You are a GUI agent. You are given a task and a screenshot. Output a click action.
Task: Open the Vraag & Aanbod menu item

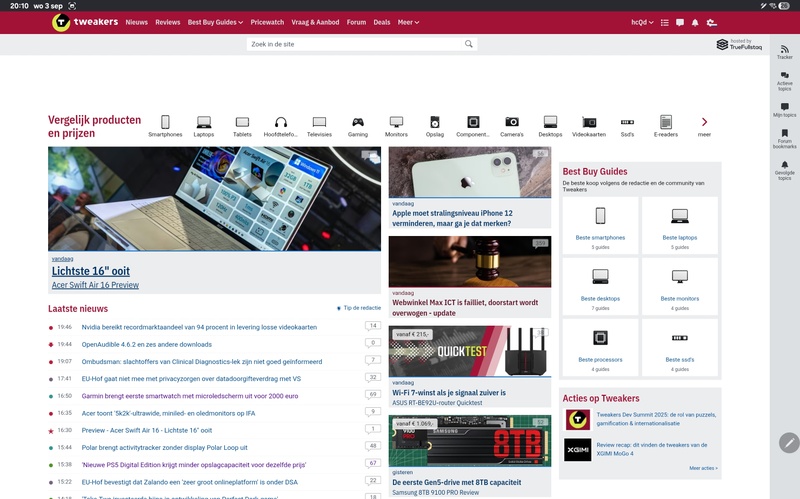315,22
